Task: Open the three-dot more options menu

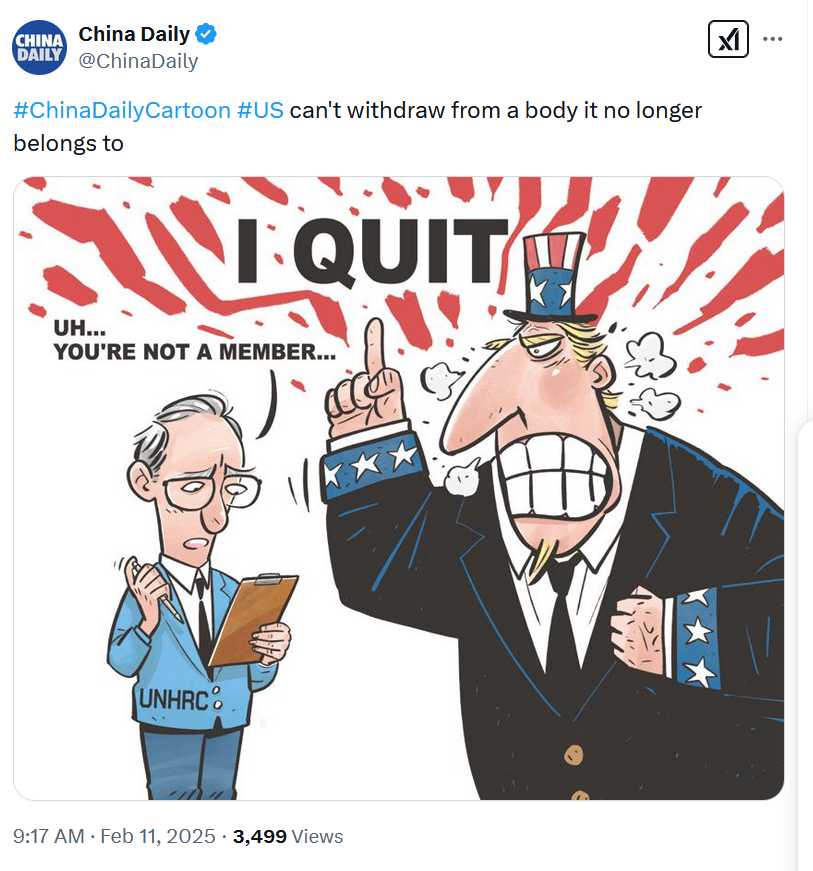Action: coord(772,39)
